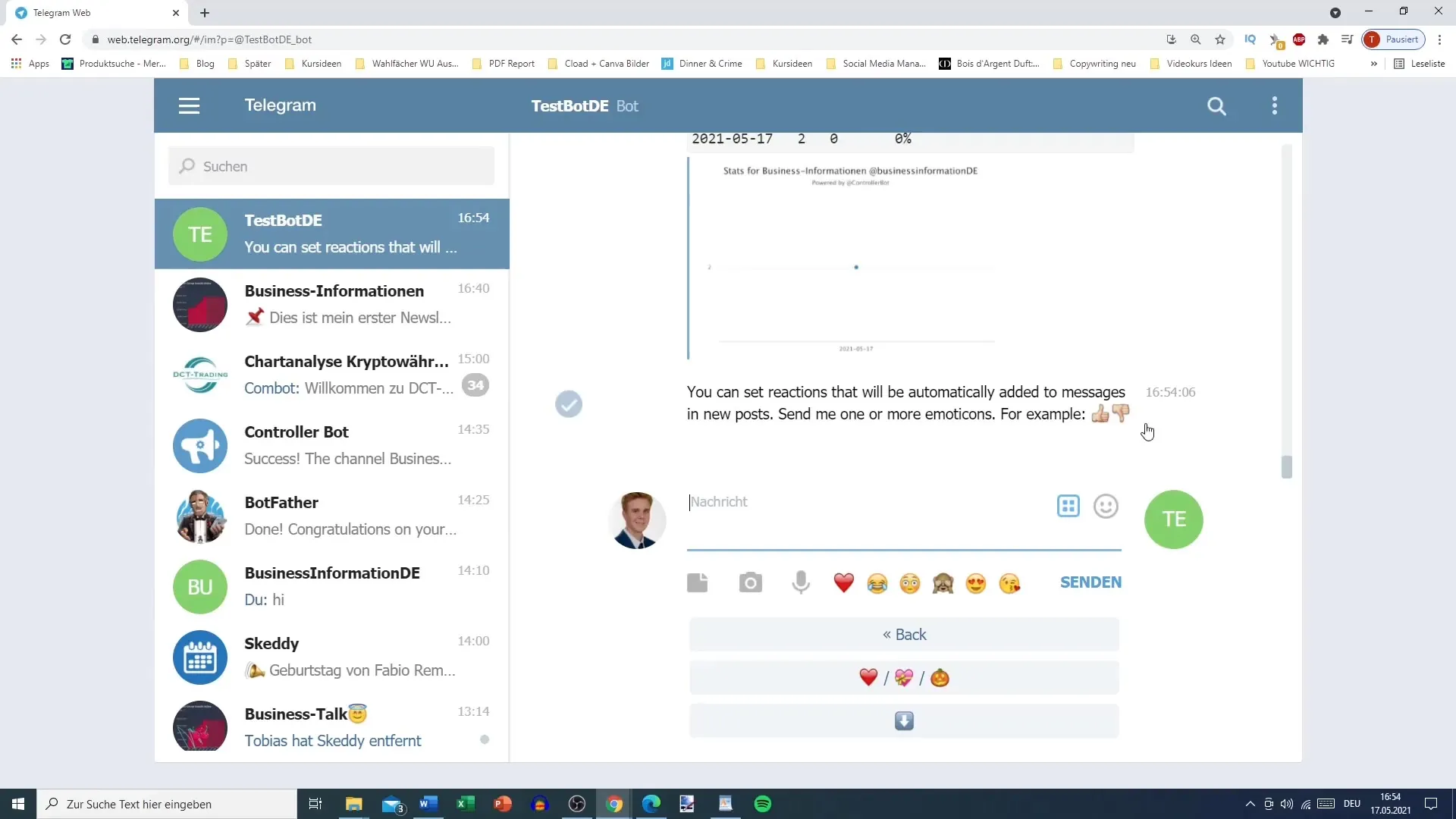The image size is (1456, 819).
Task: Open the emoji picker smiley icon
Action: coord(1106,506)
